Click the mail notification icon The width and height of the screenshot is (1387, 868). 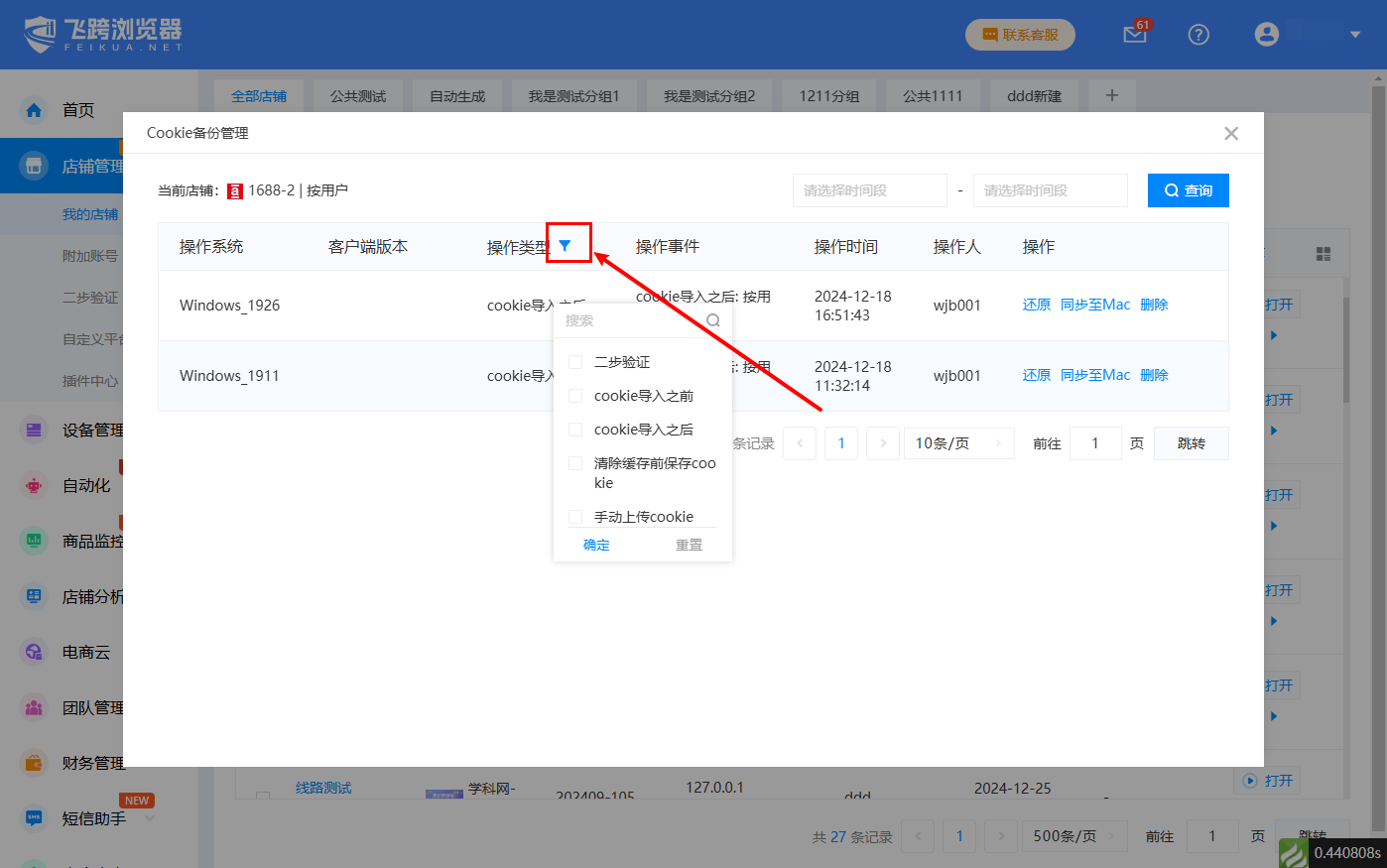pos(1134,35)
